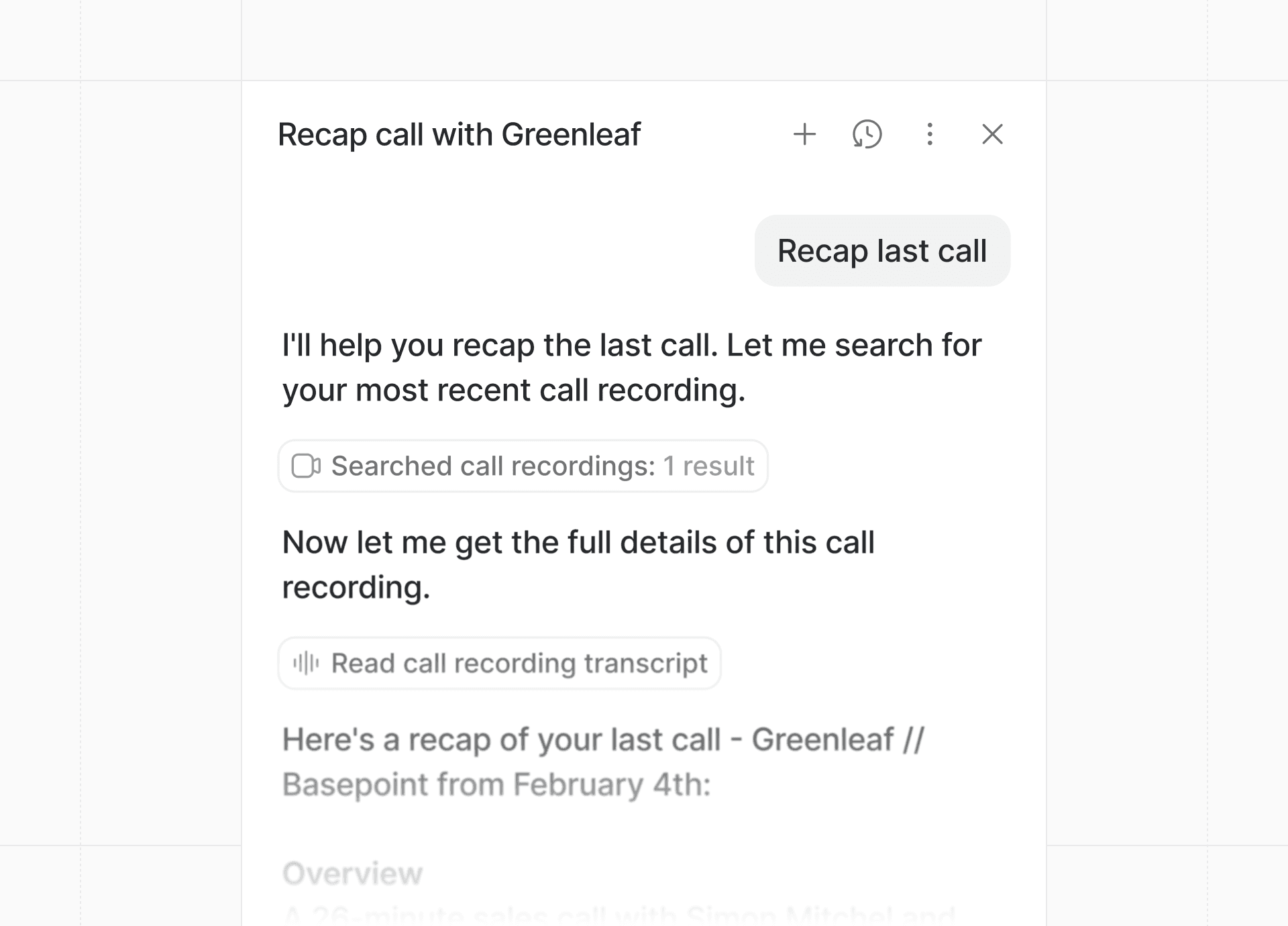Click the clock-with-arrow history icon

coord(867,134)
